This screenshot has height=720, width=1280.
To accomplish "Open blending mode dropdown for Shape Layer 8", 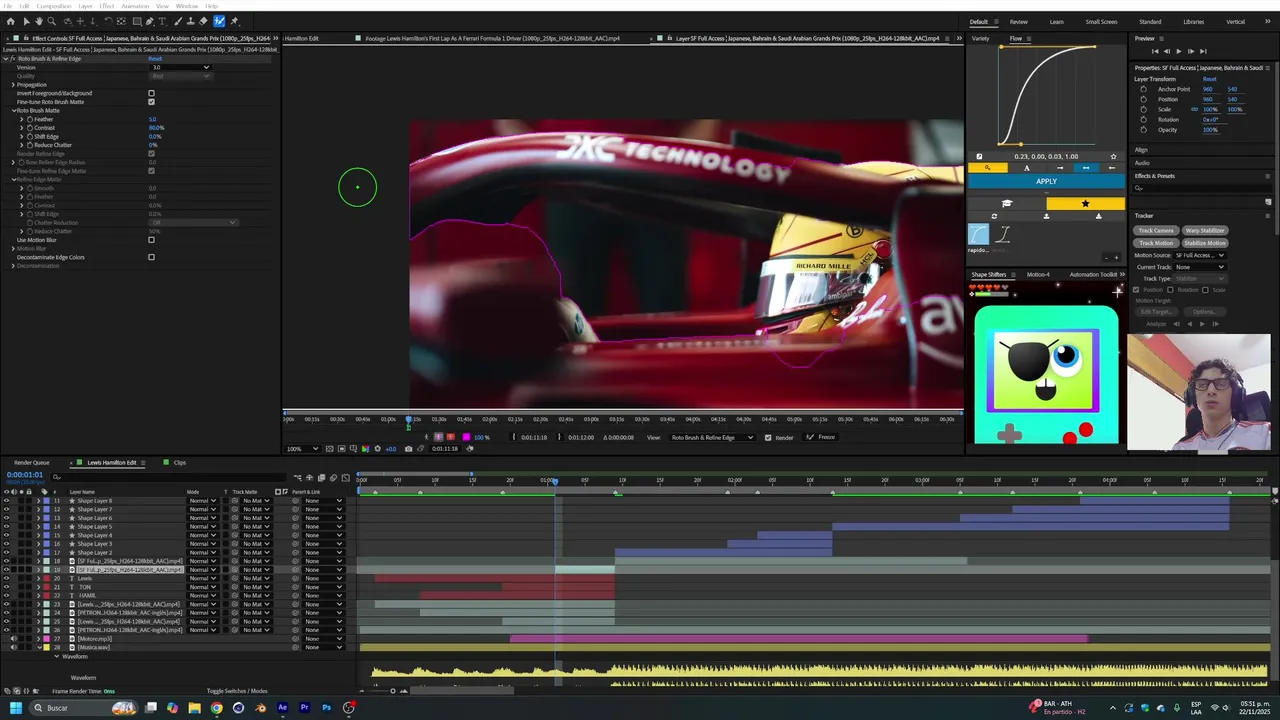I will click(x=203, y=501).
